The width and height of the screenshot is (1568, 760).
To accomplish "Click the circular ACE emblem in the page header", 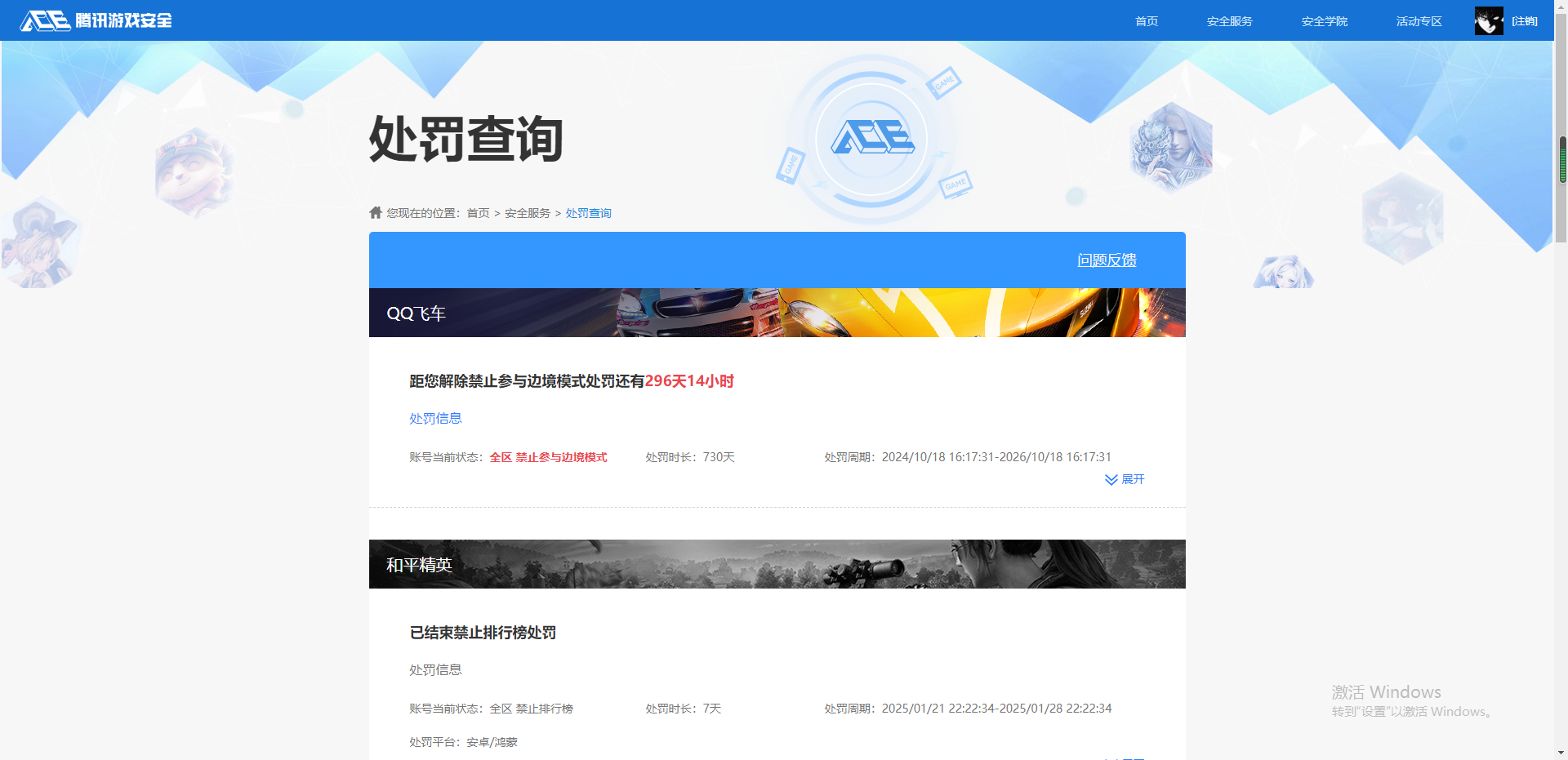I will 872,139.
